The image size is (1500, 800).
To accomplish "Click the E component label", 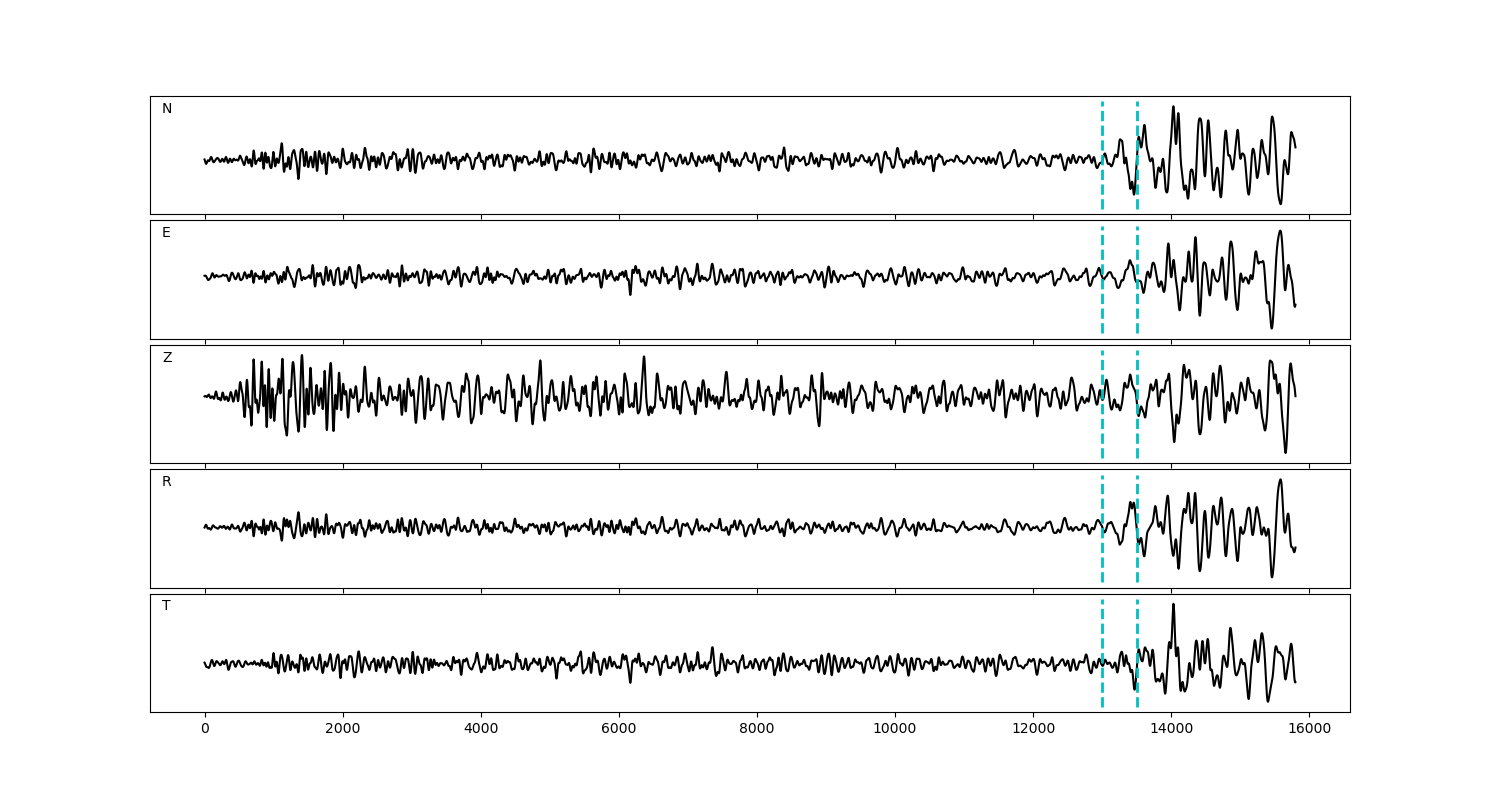I will (x=166, y=233).
